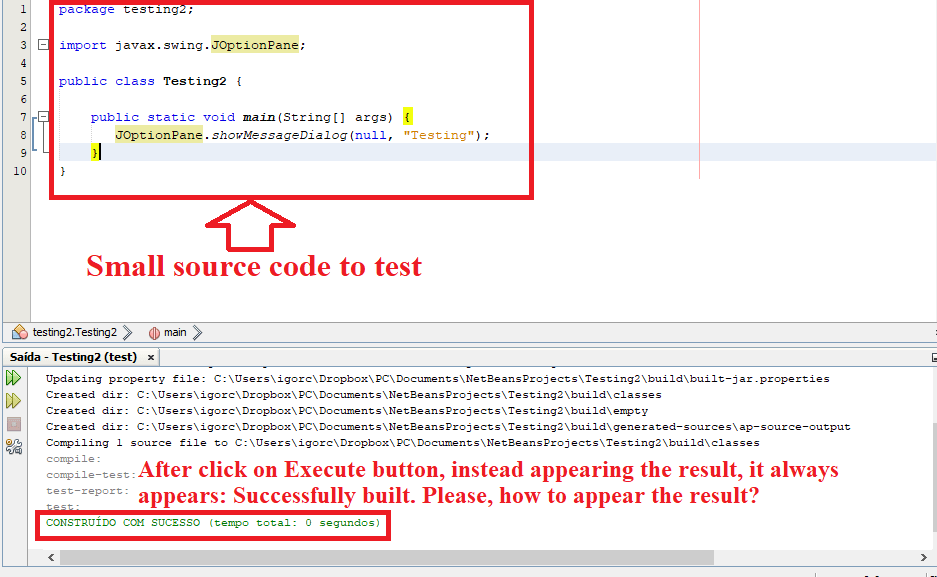The image size is (937, 577).
Task: Click the compile: output line
Action: coord(74,459)
